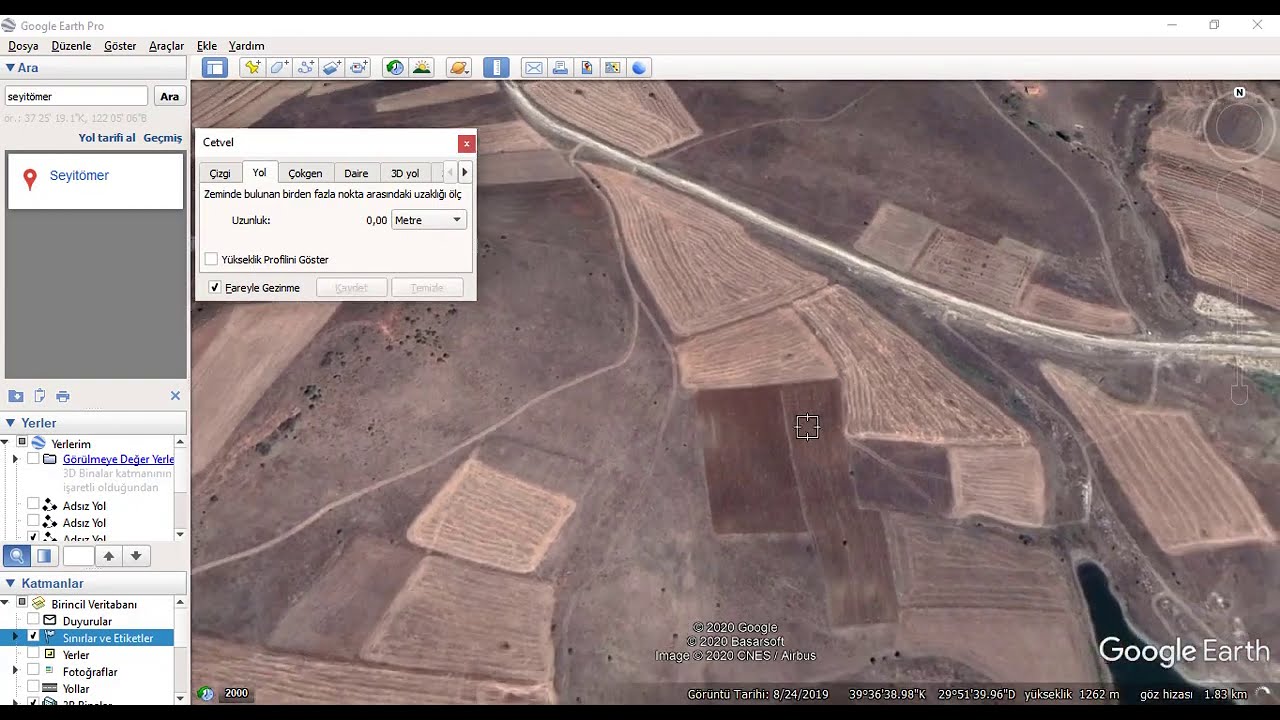Toggle sunlight across the landscape icon
This screenshot has height=720, width=1280.
point(422,68)
